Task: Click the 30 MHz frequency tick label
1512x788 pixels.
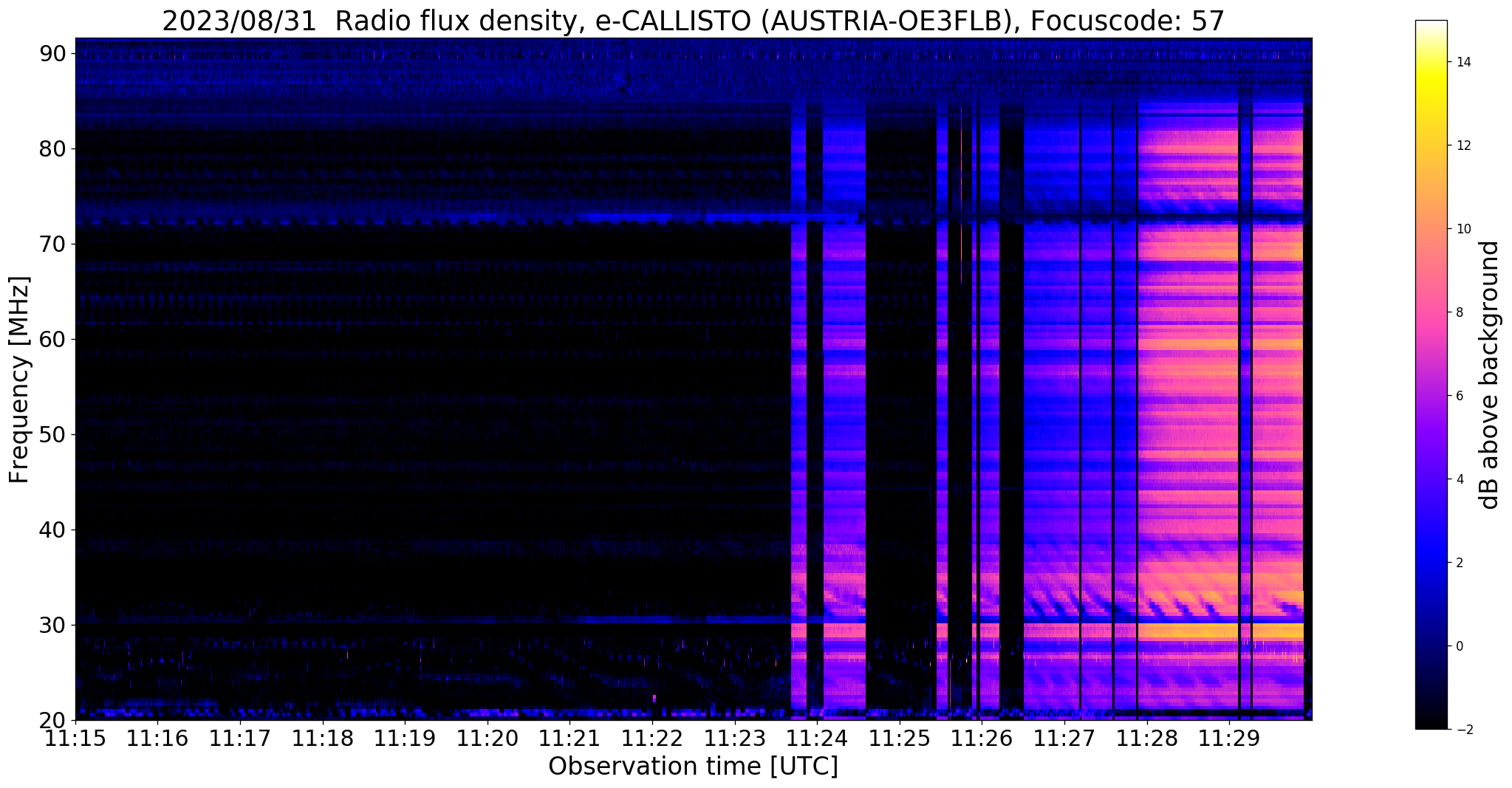Action: point(54,625)
